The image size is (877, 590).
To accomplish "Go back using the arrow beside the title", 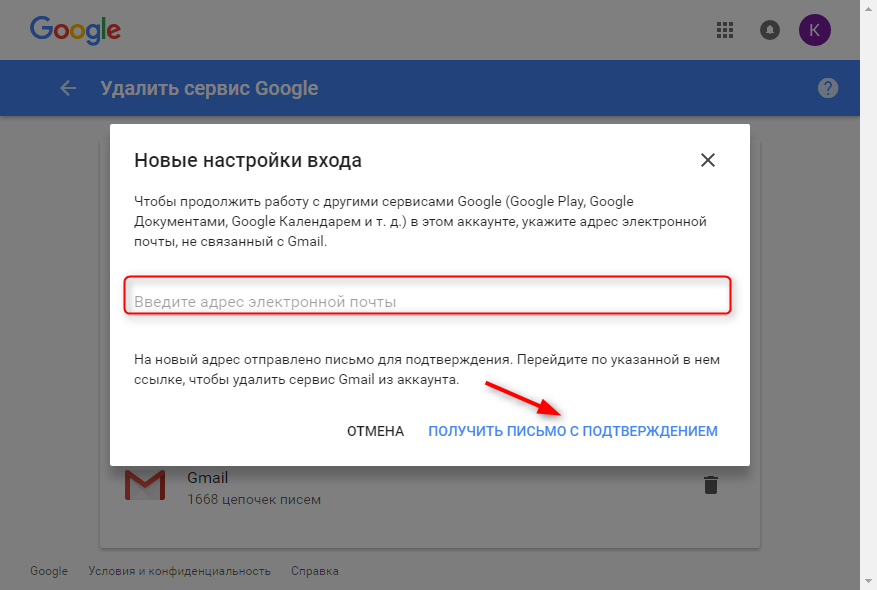I will pyautogui.click(x=68, y=88).
